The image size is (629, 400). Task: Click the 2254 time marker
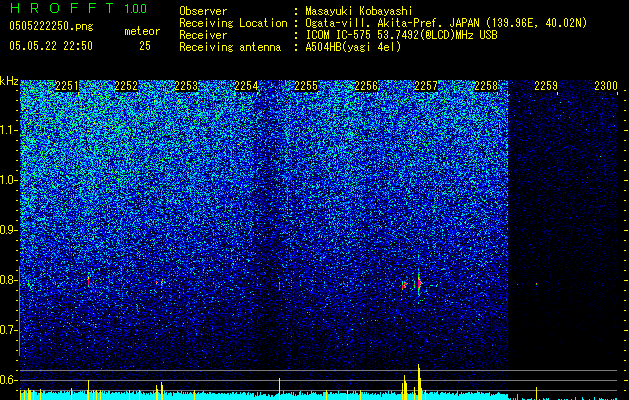click(246, 86)
